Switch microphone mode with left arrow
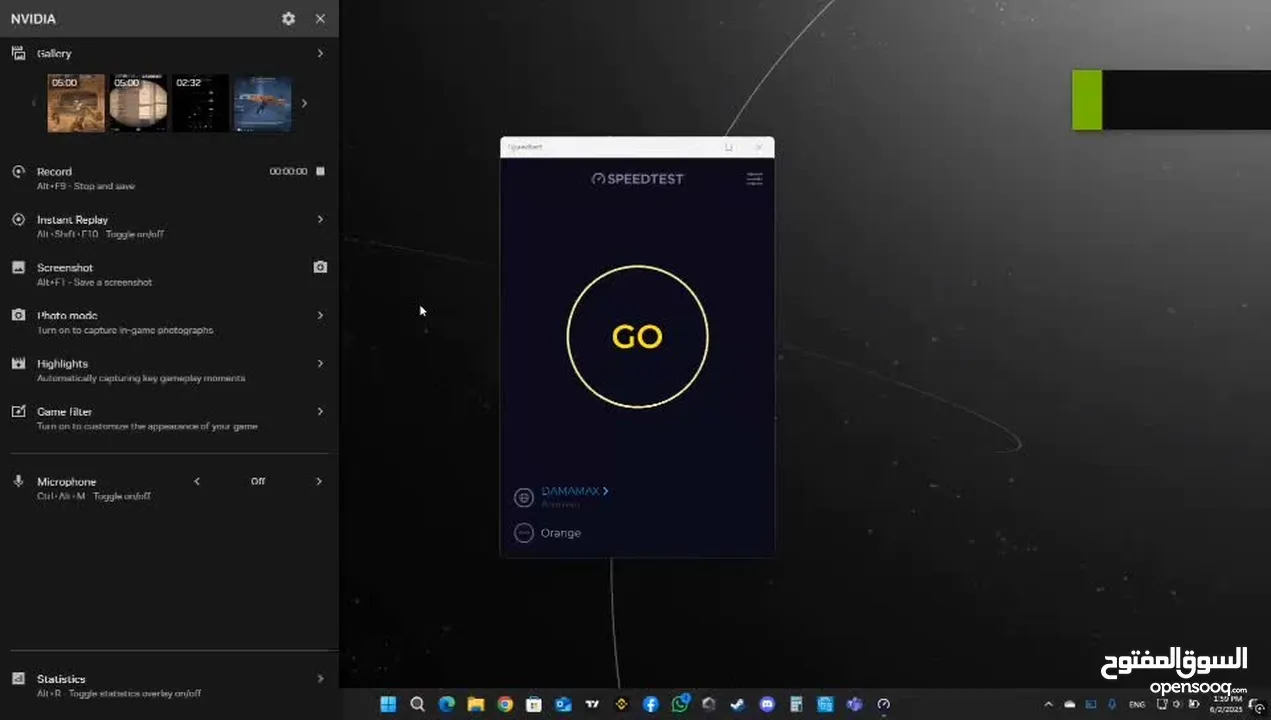Viewport: 1271px width, 720px height. [197, 481]
